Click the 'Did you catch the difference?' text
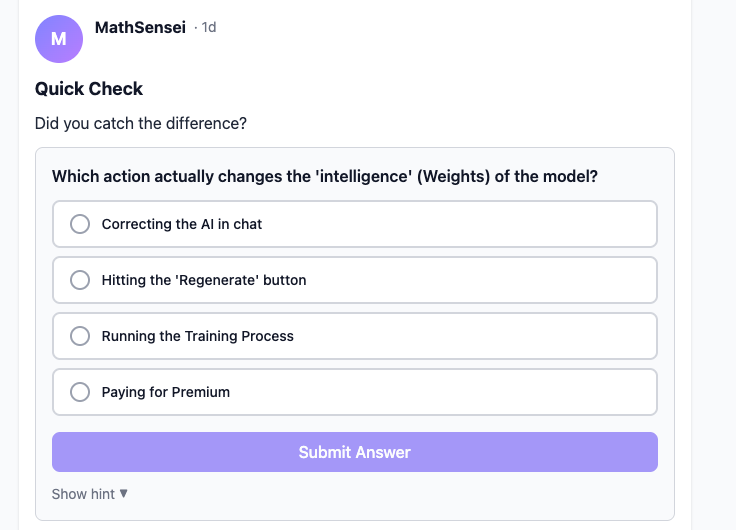736x530 pixels. (140, 124)
